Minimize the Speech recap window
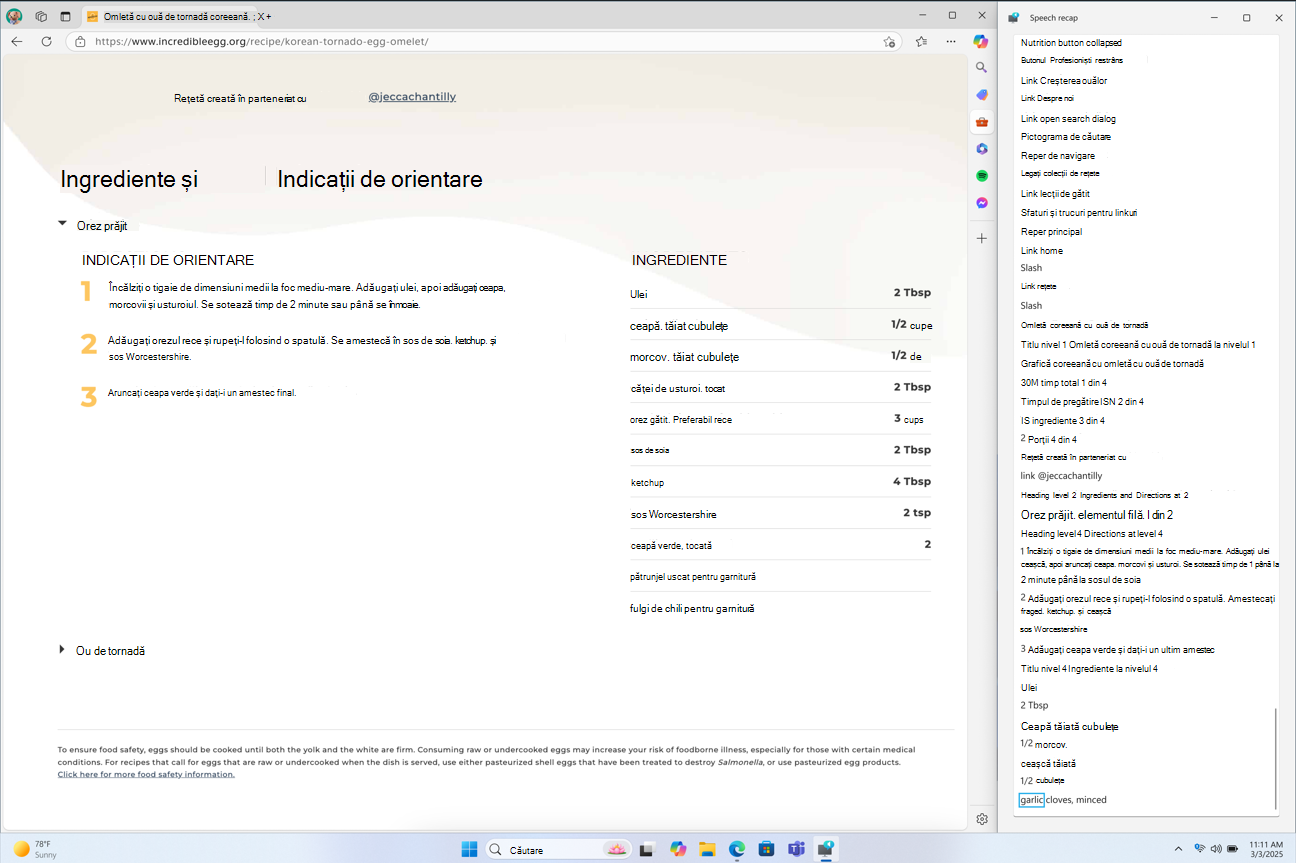The image size is (1296, 863). click(x=1213, y=17)
